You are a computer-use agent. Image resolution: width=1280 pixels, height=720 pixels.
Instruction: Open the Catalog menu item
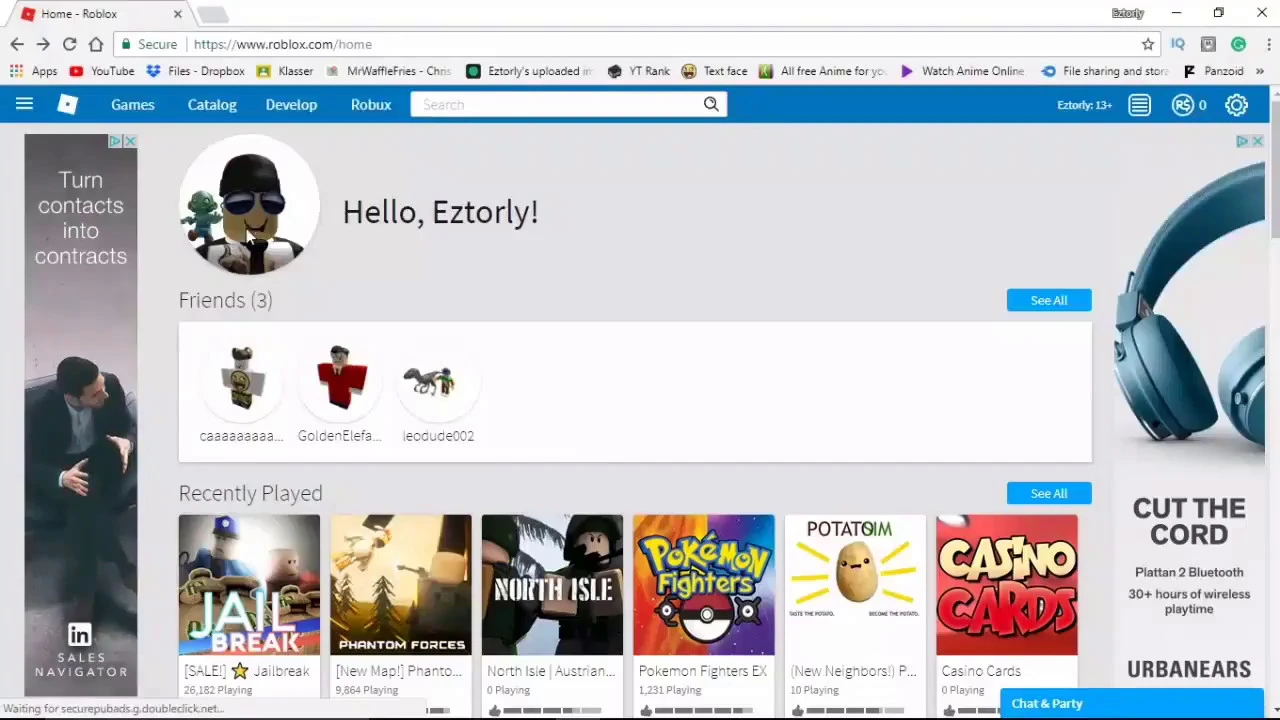[x=212, y=104]
